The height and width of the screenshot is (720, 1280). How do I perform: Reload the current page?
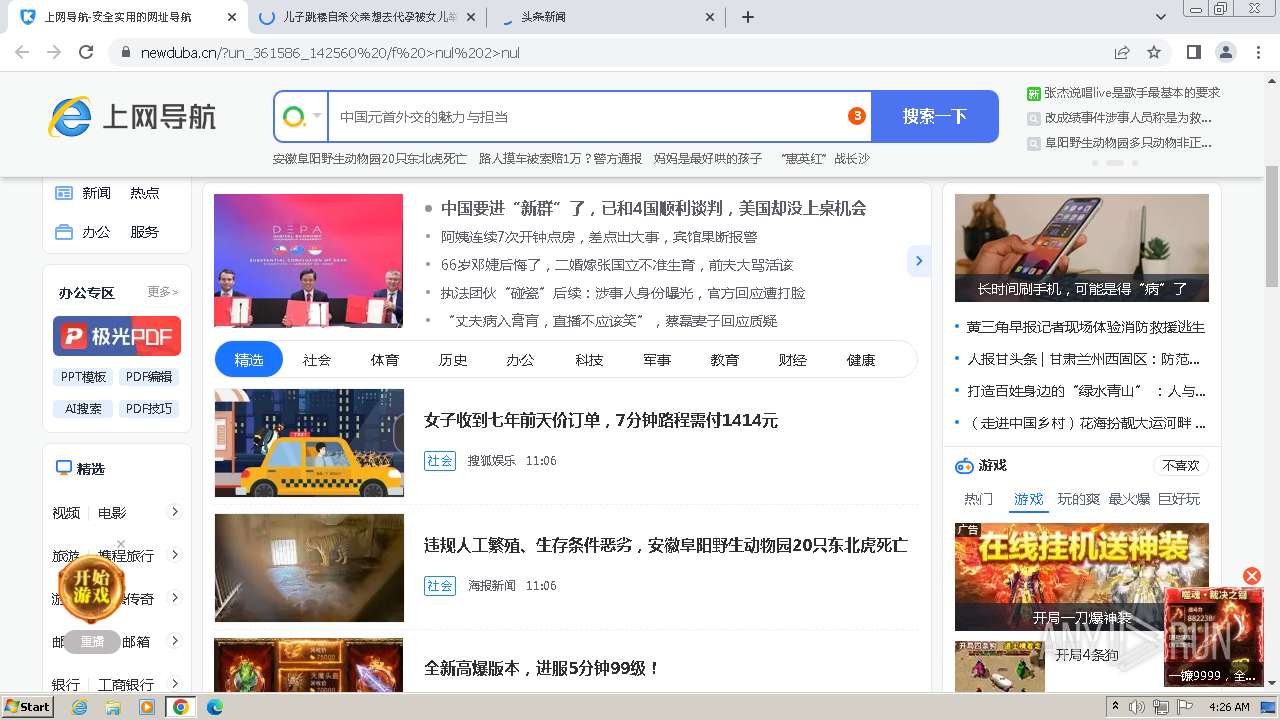86,52
